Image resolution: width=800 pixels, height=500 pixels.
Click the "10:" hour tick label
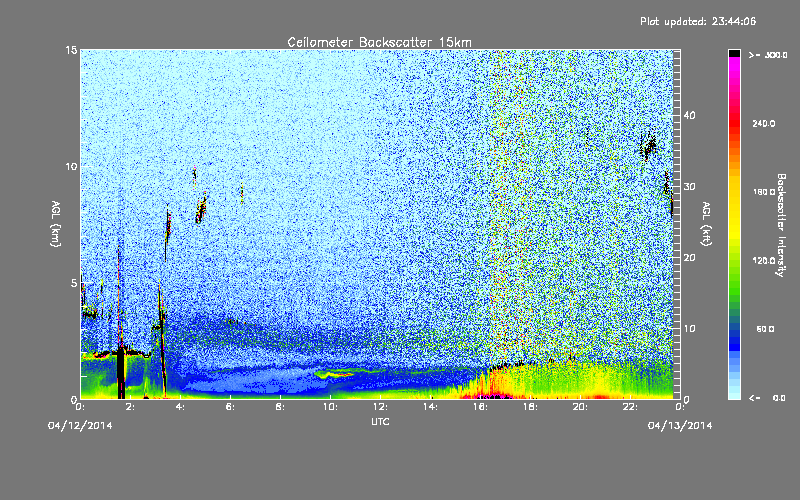pos(330,407)
